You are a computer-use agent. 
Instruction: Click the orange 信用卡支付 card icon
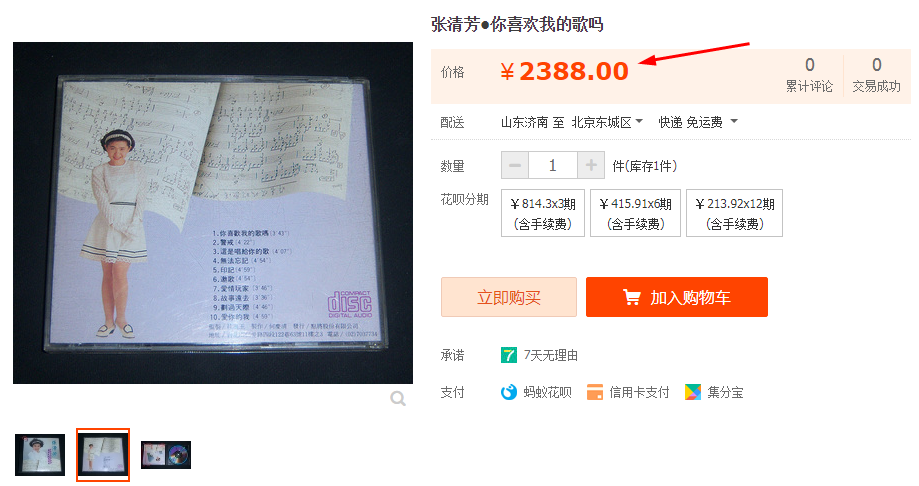(x=595, y=392)
